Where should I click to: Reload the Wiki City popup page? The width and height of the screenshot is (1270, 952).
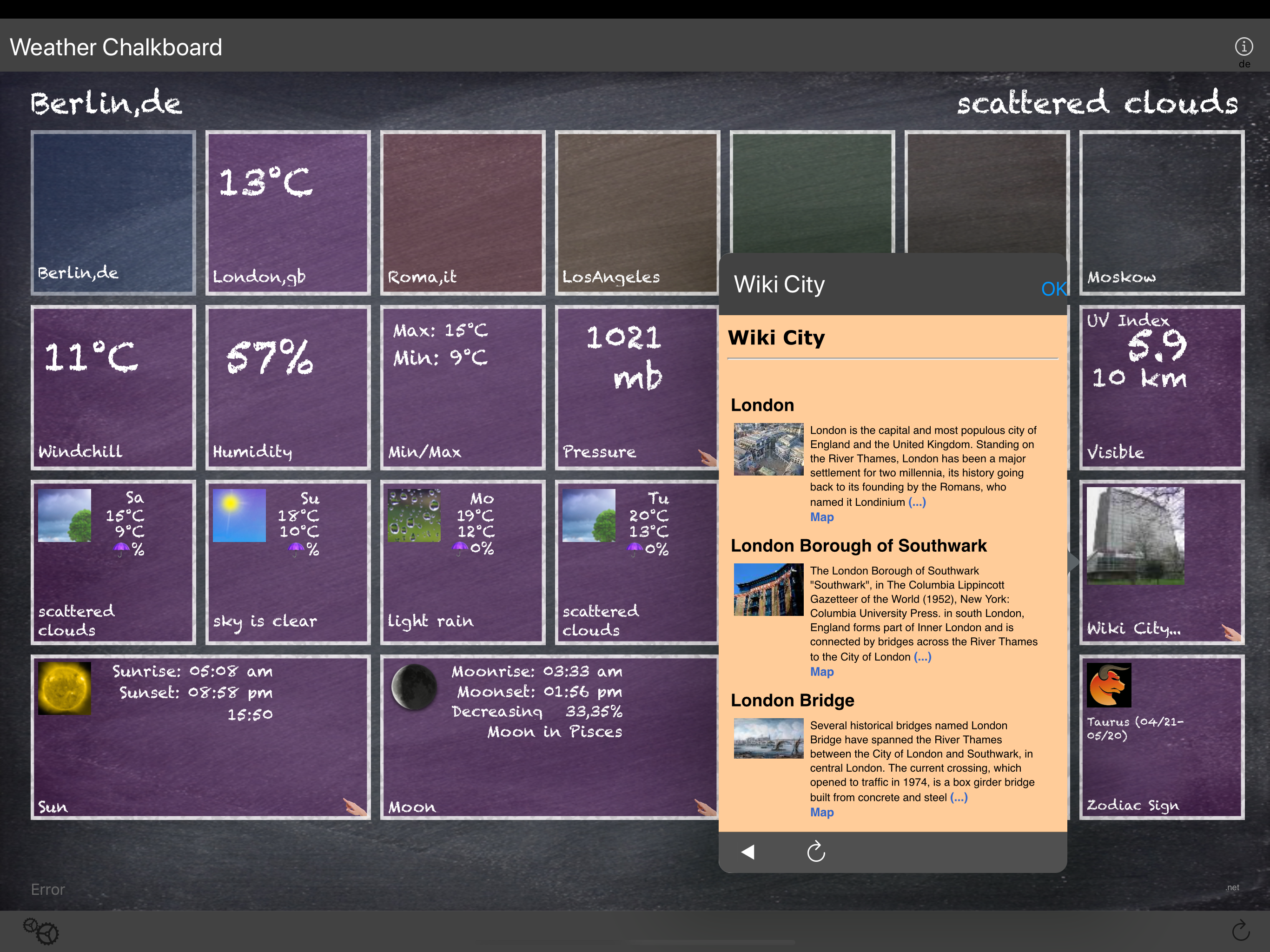point(815,852)
